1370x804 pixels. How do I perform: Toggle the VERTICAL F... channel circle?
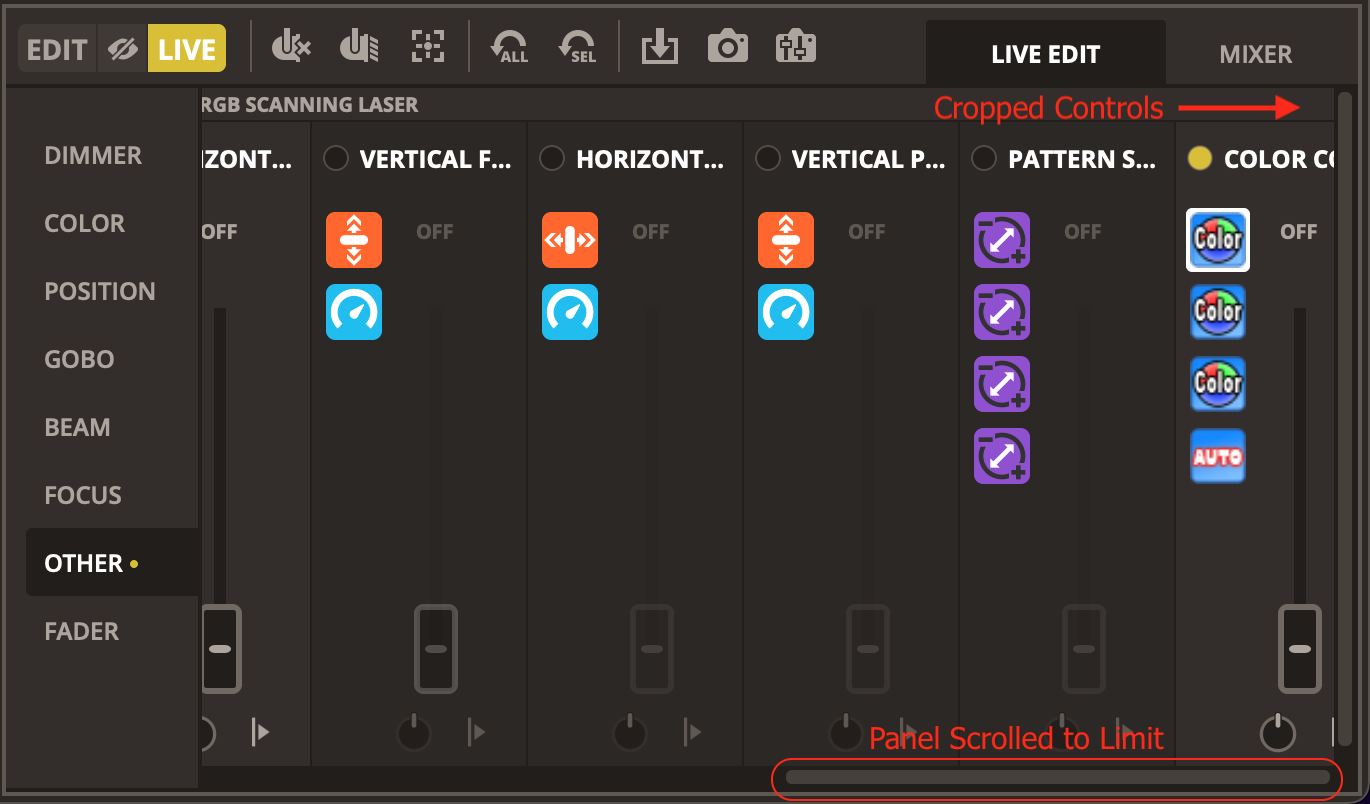pos(336,159)
